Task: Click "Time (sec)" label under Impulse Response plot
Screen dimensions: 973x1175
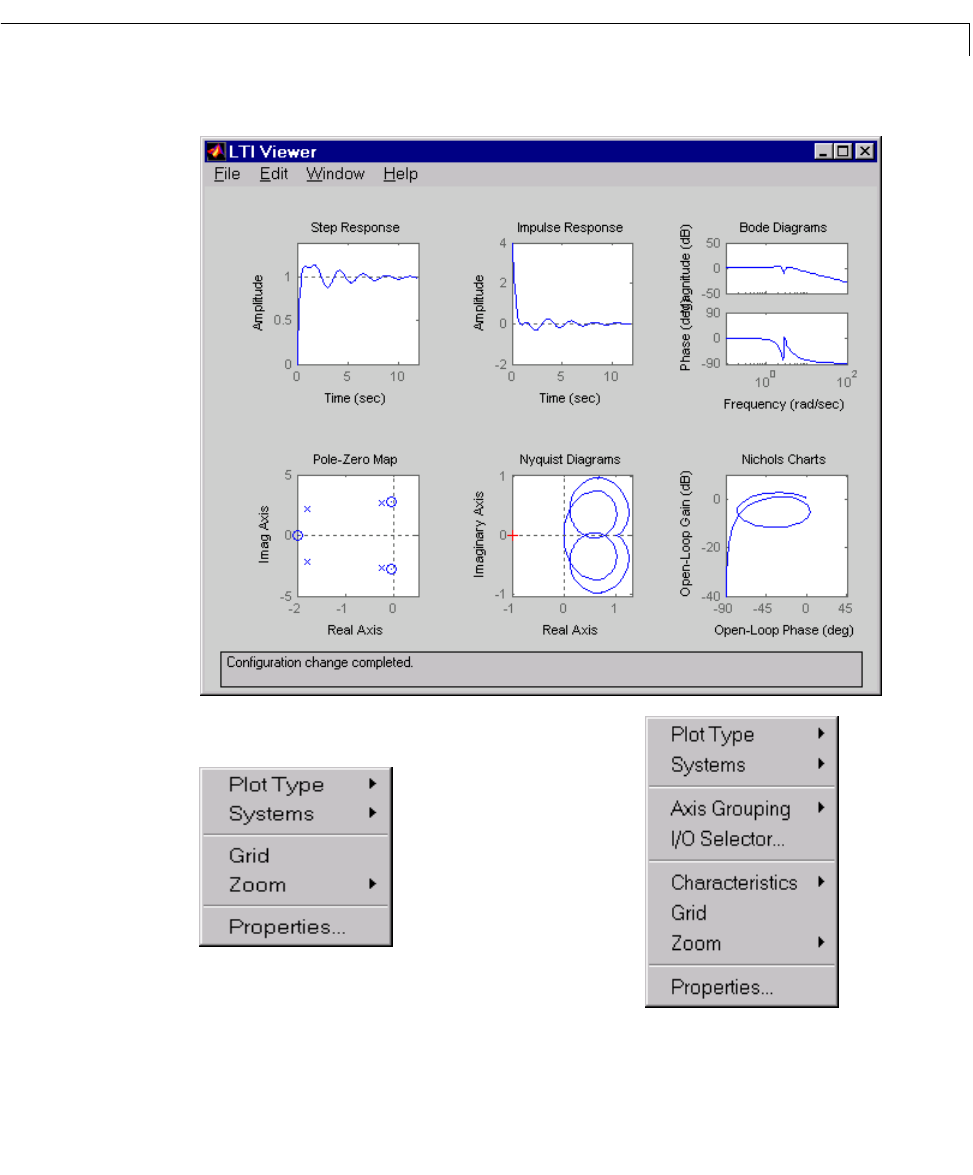Action: click(570, 398)
